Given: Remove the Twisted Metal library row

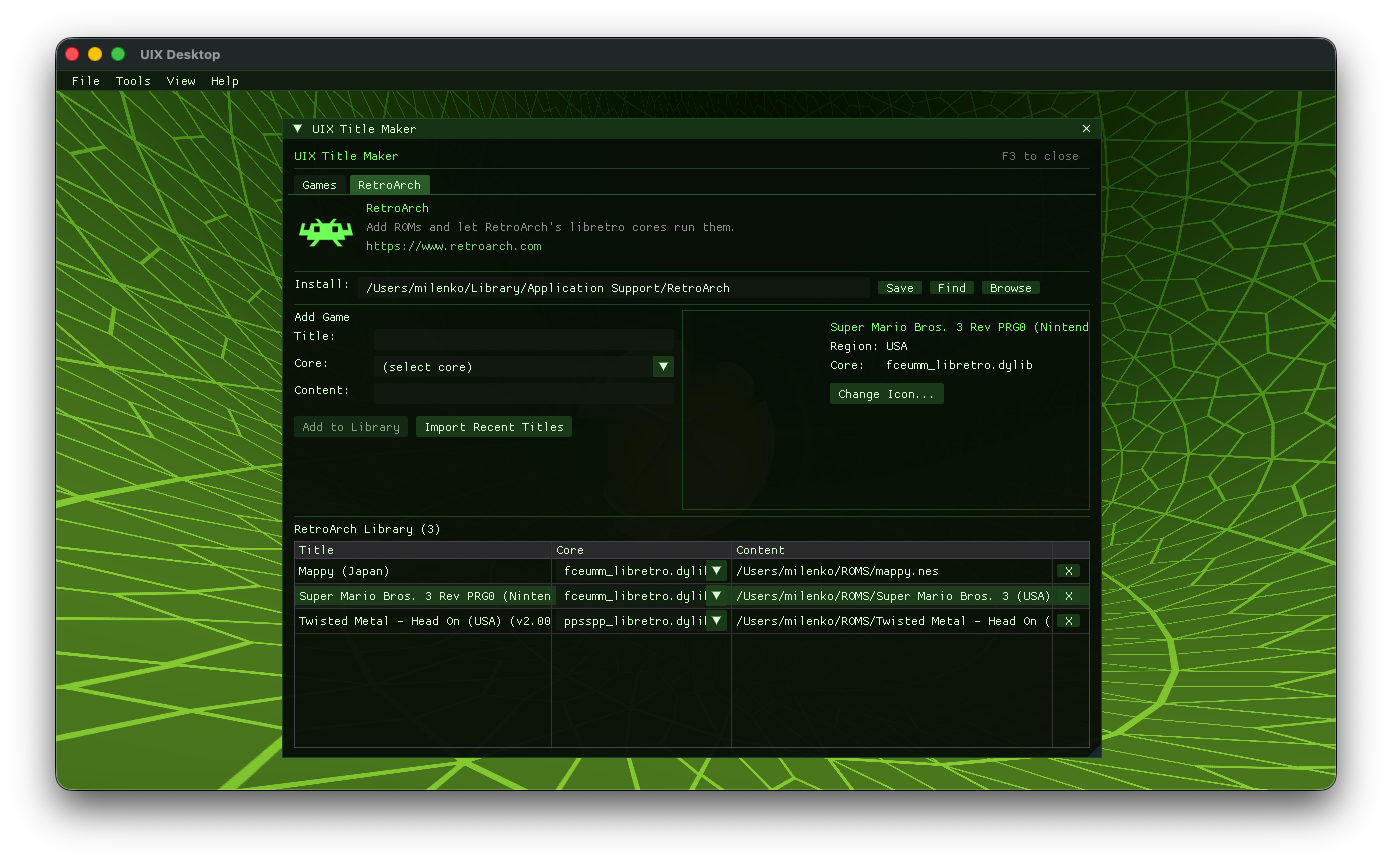Looking at the screenshot, I should (x=1068, y=621).
